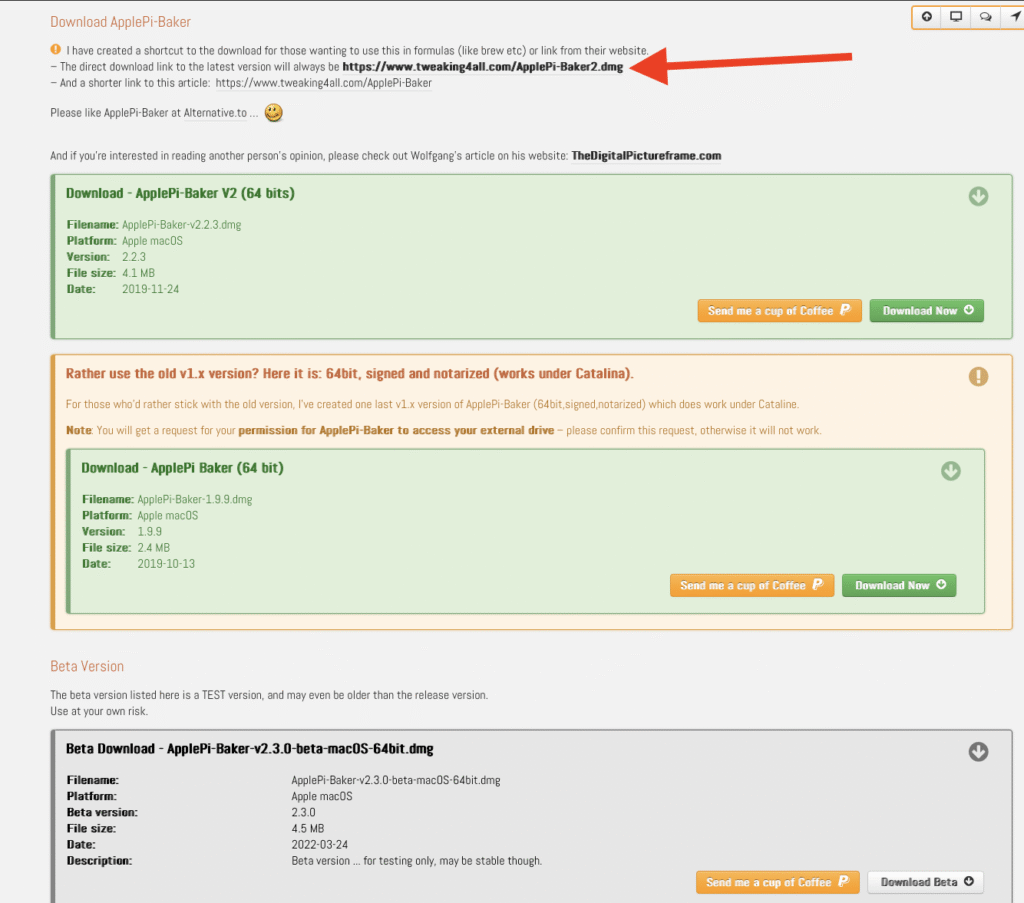Click the smiley face emoji
This screenshot has height=903, width=1024.
(x=273, y=112)
